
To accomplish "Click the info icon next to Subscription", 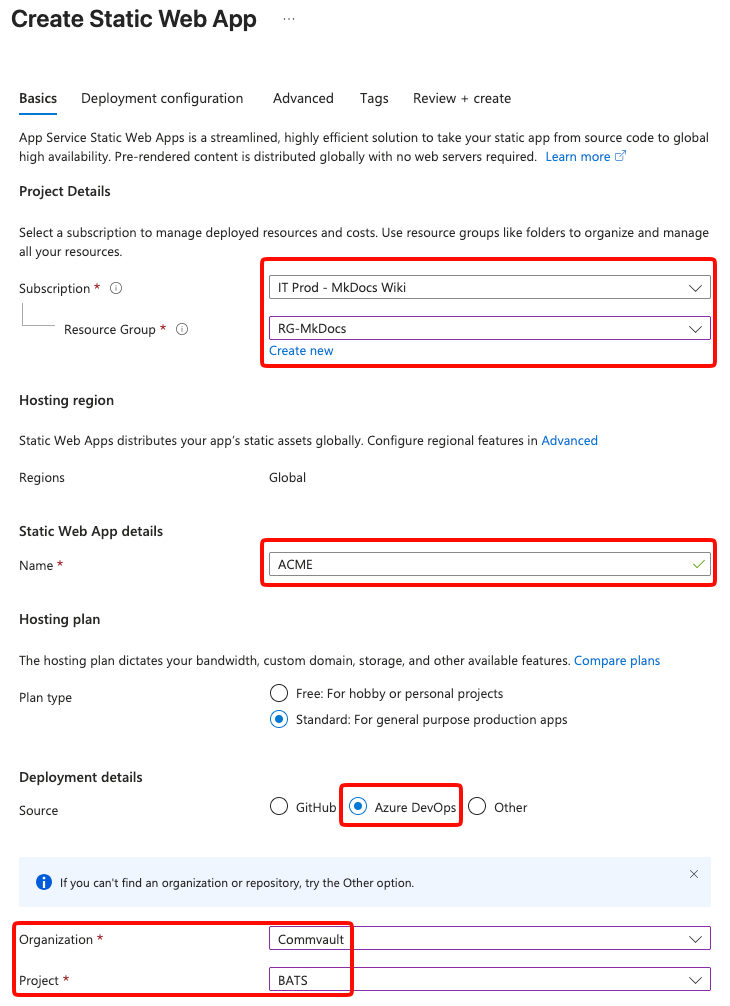I will tap(116, 288).
